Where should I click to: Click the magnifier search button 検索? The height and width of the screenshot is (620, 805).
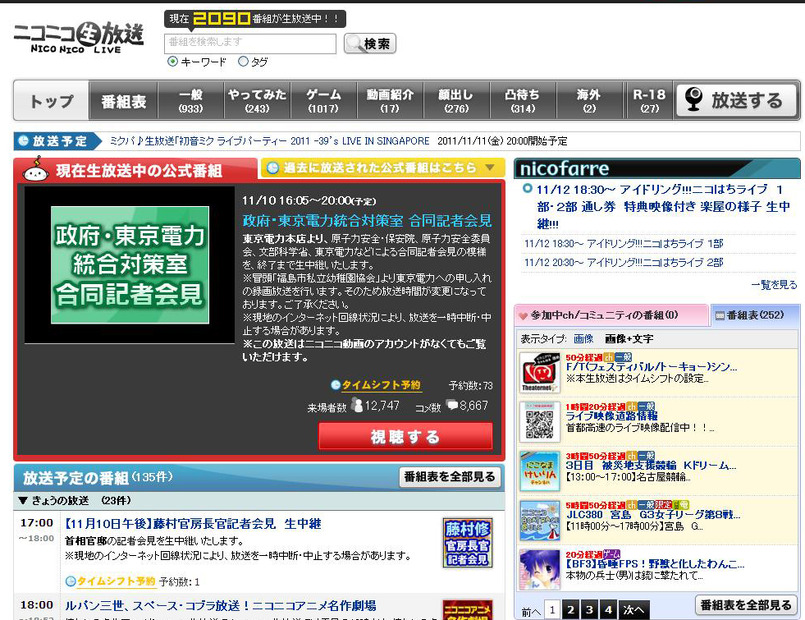click(x=370, y=44)
